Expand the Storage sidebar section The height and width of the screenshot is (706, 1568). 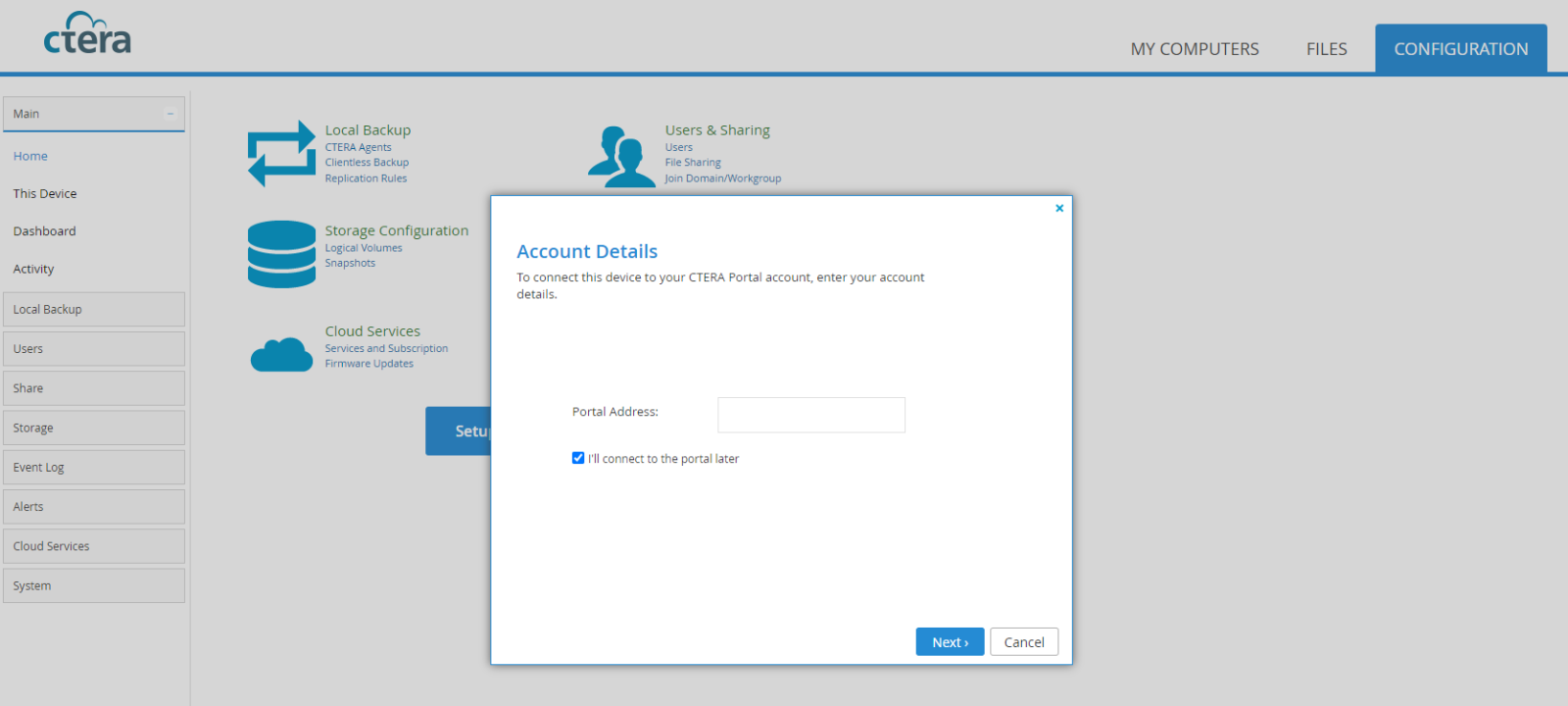(x=94, y=428)
